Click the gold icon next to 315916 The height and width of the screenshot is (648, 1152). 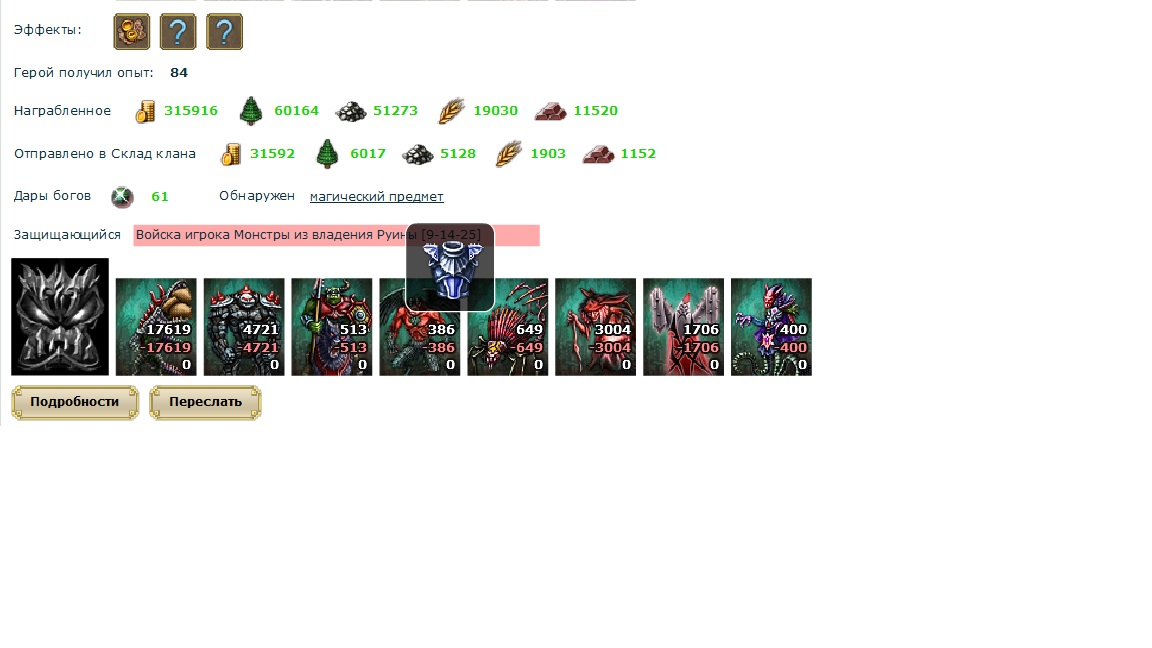(145, 112)
